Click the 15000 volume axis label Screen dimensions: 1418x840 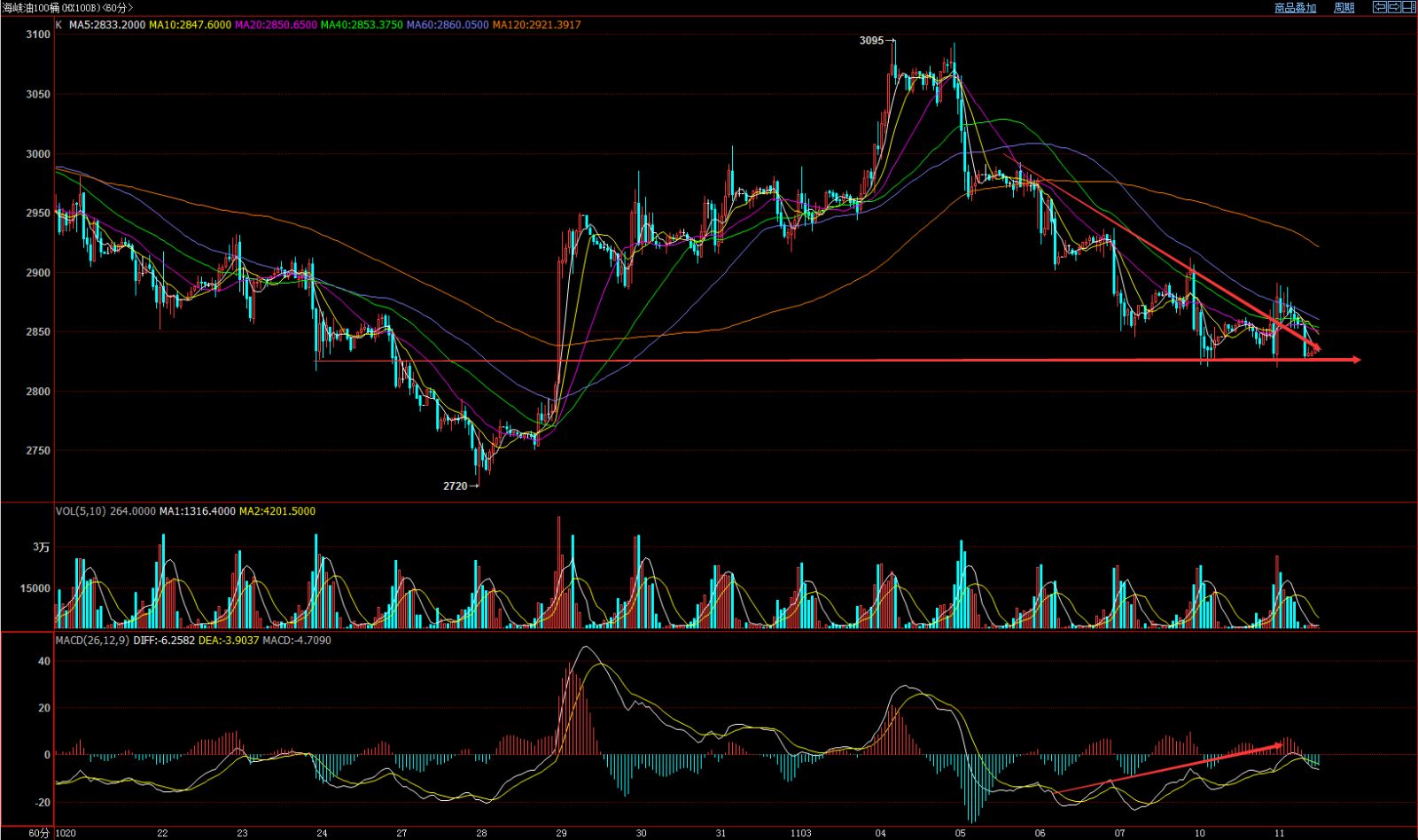tap(36, 588)
